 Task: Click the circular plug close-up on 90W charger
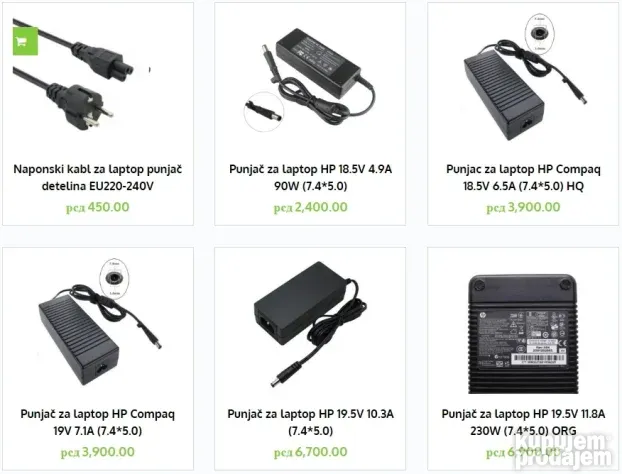263,111
